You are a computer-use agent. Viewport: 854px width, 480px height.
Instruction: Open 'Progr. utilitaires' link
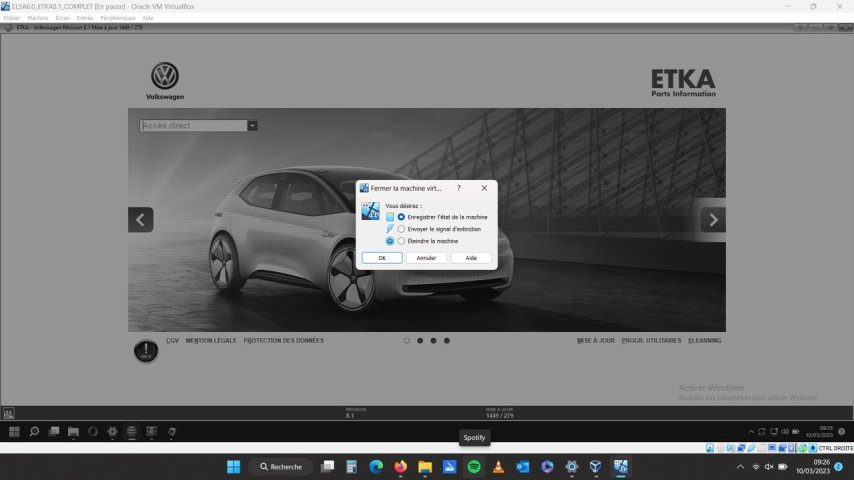[651, 341]
